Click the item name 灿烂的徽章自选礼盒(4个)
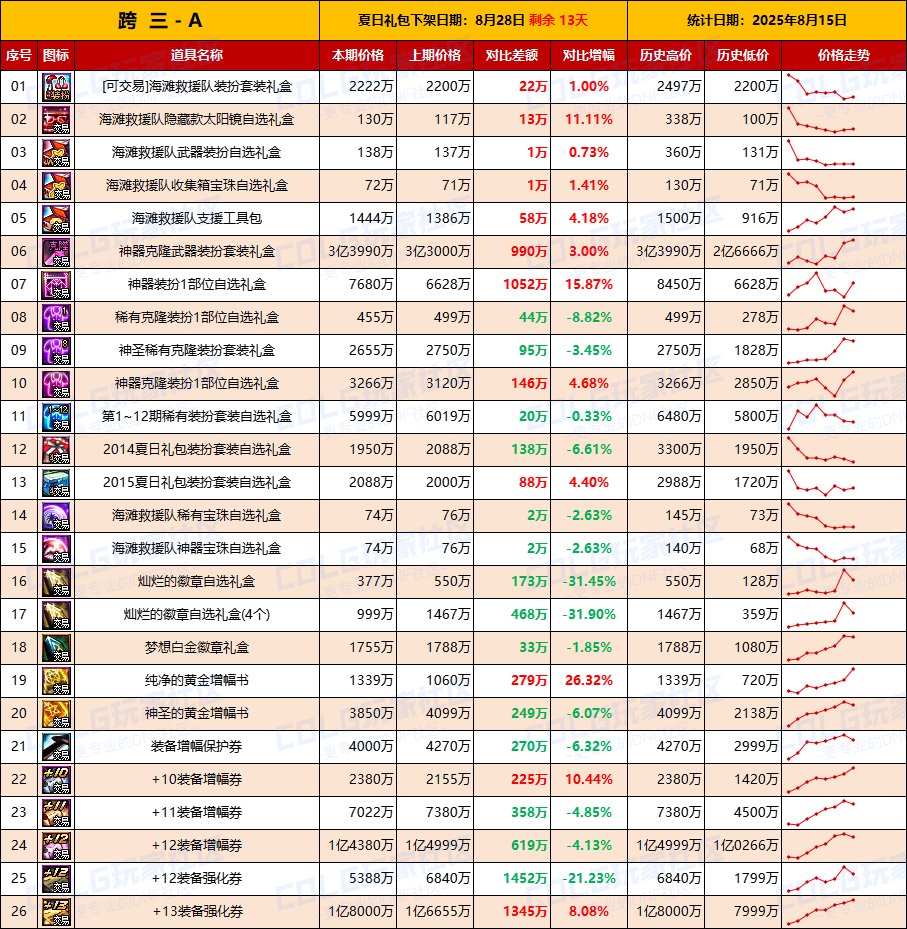 (x=197, y=614)
